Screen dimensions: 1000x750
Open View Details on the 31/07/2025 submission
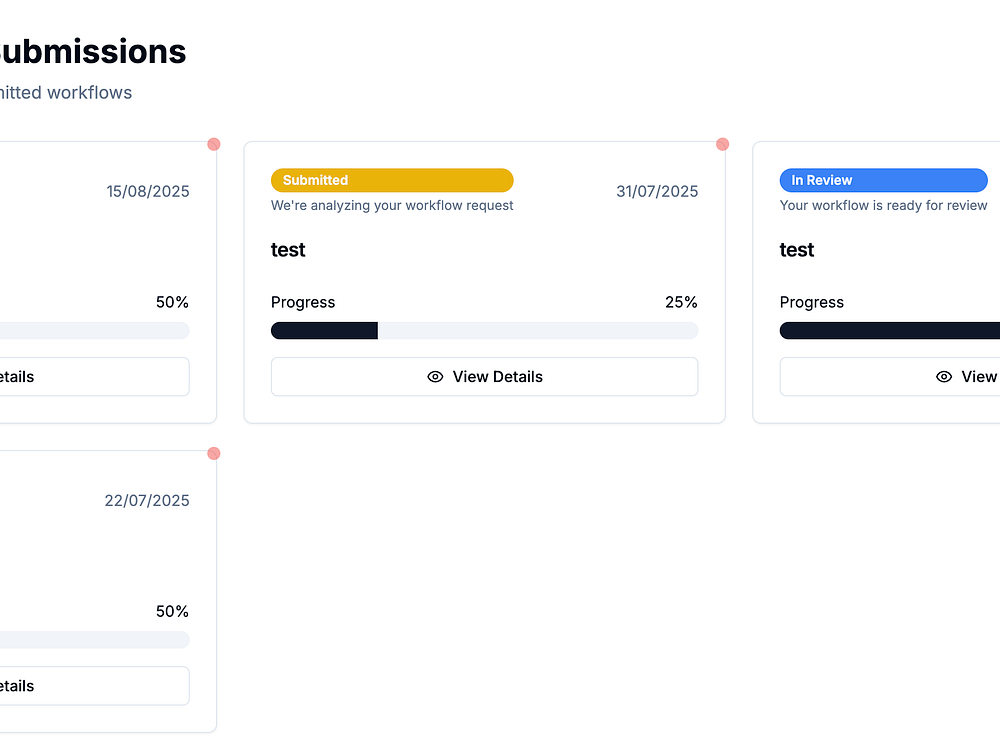[x=484, y=377]
